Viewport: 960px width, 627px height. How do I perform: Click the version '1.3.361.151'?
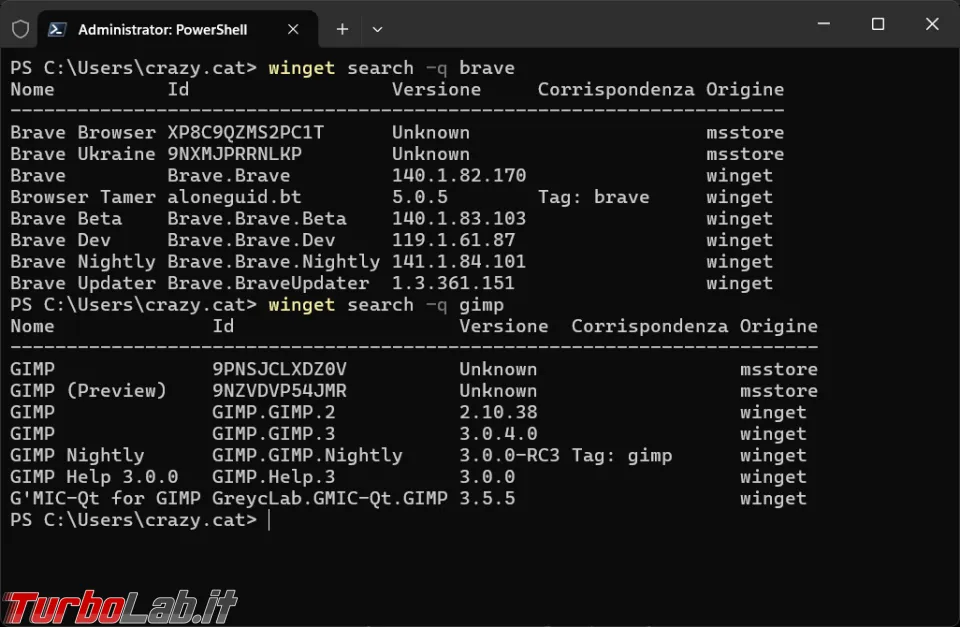453,283
